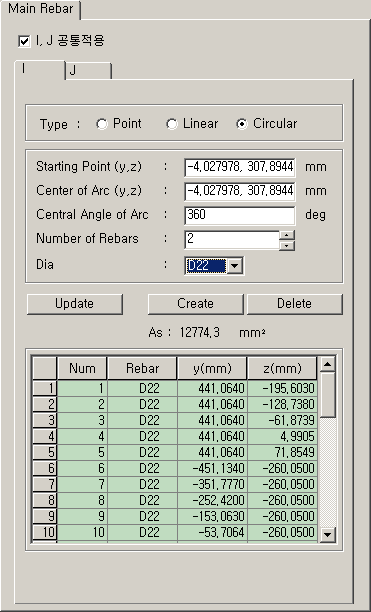Click the rebar table scrollbar thumb

click(x=327, y=395)
